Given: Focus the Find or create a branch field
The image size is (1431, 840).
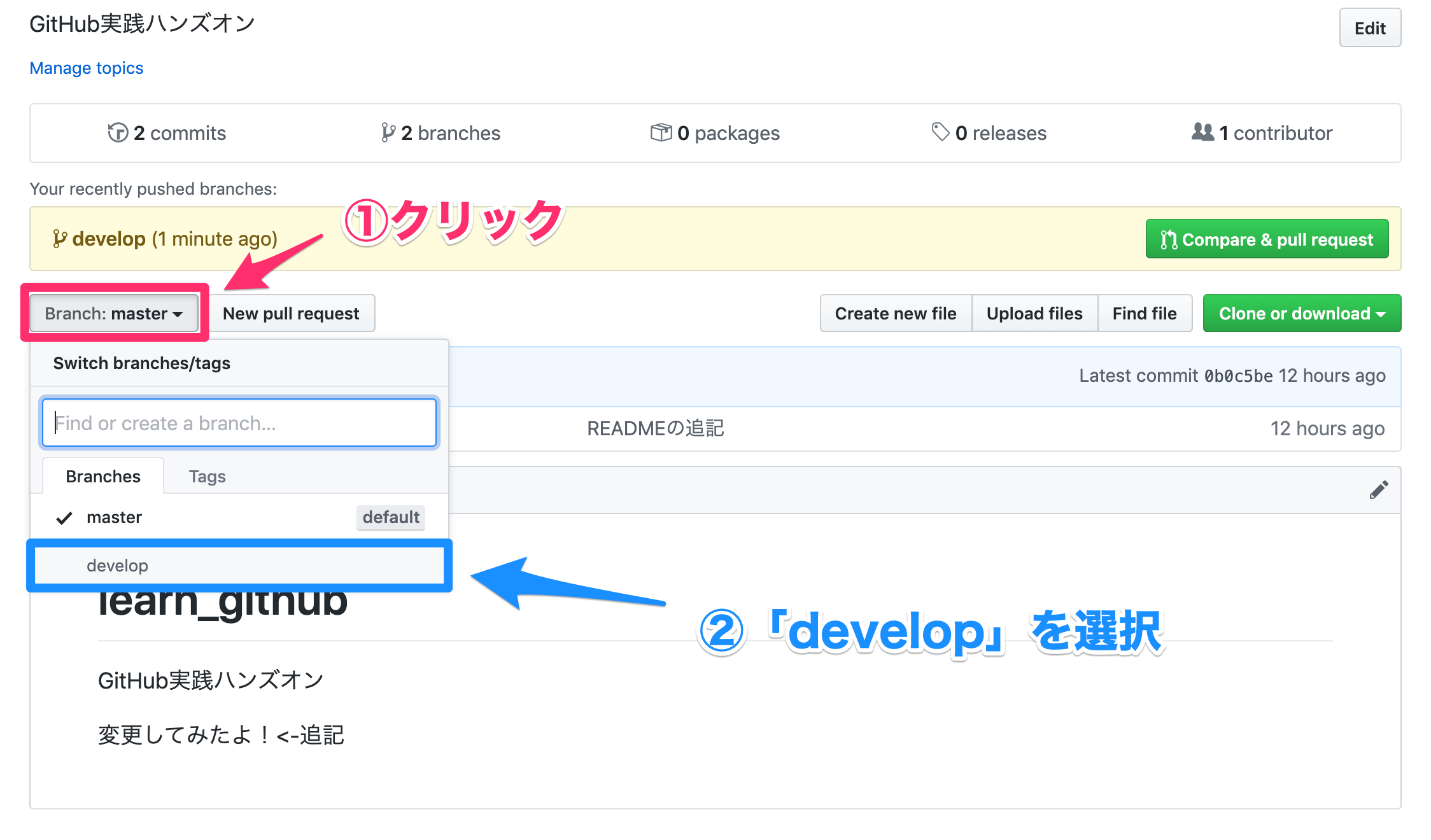Looking at the screenshot, I should point(239,423).
